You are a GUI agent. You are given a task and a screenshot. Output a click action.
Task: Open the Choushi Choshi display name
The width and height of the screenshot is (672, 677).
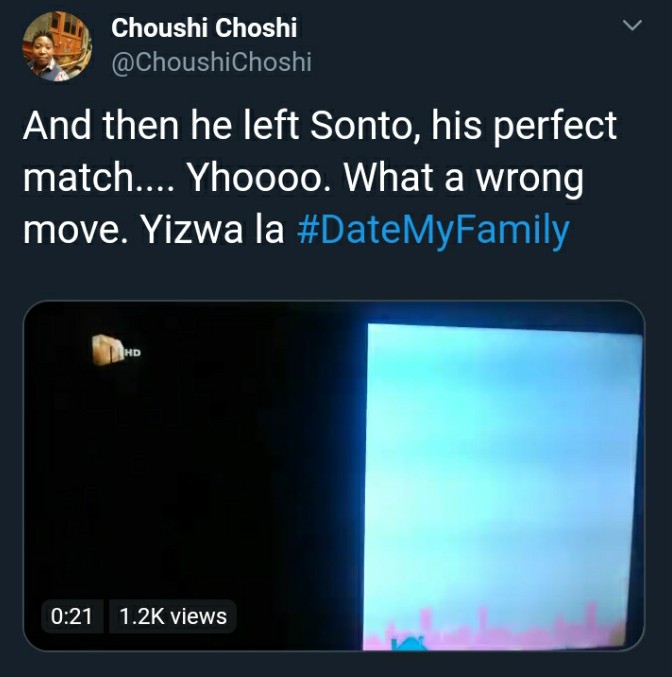(204, 28)
